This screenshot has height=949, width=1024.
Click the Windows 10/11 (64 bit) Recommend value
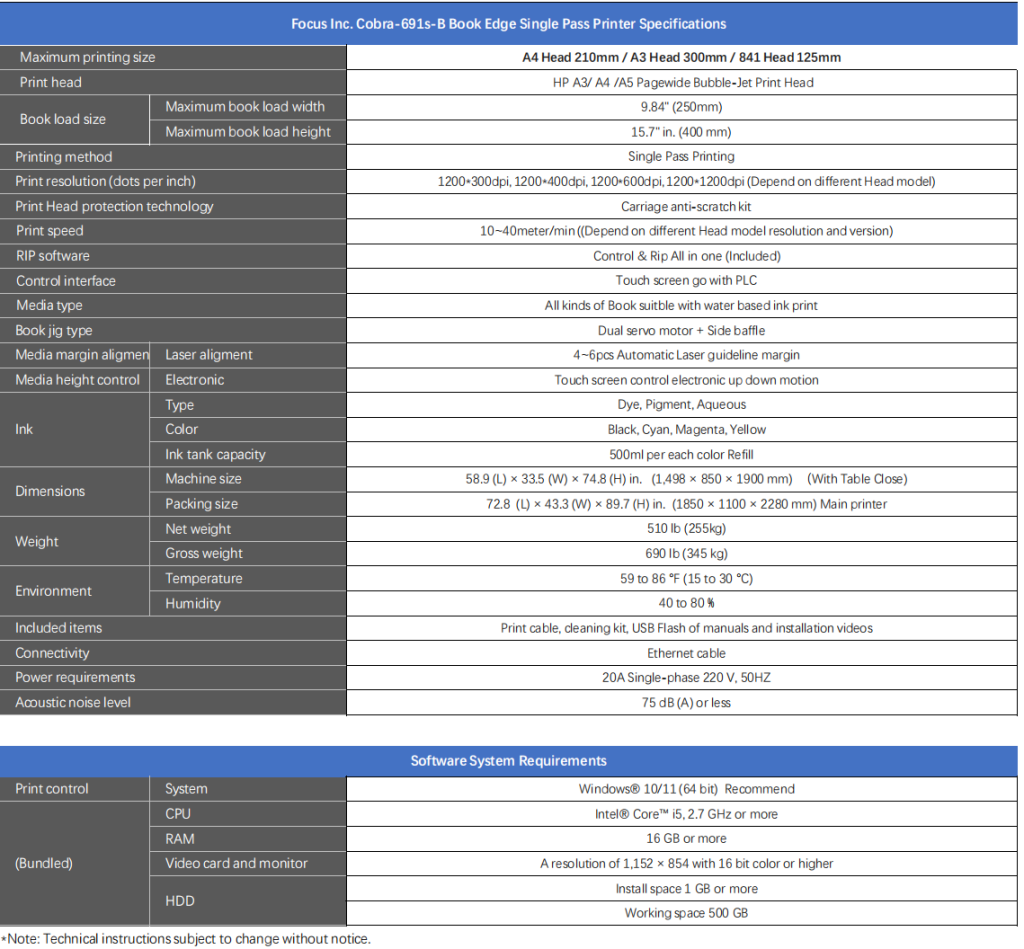tap(686, 789)
